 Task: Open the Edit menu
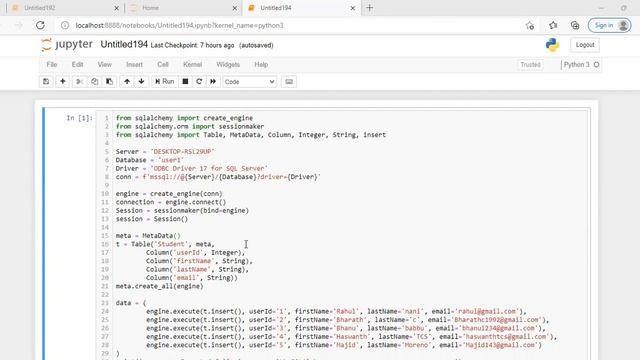[x=77, y=64]
